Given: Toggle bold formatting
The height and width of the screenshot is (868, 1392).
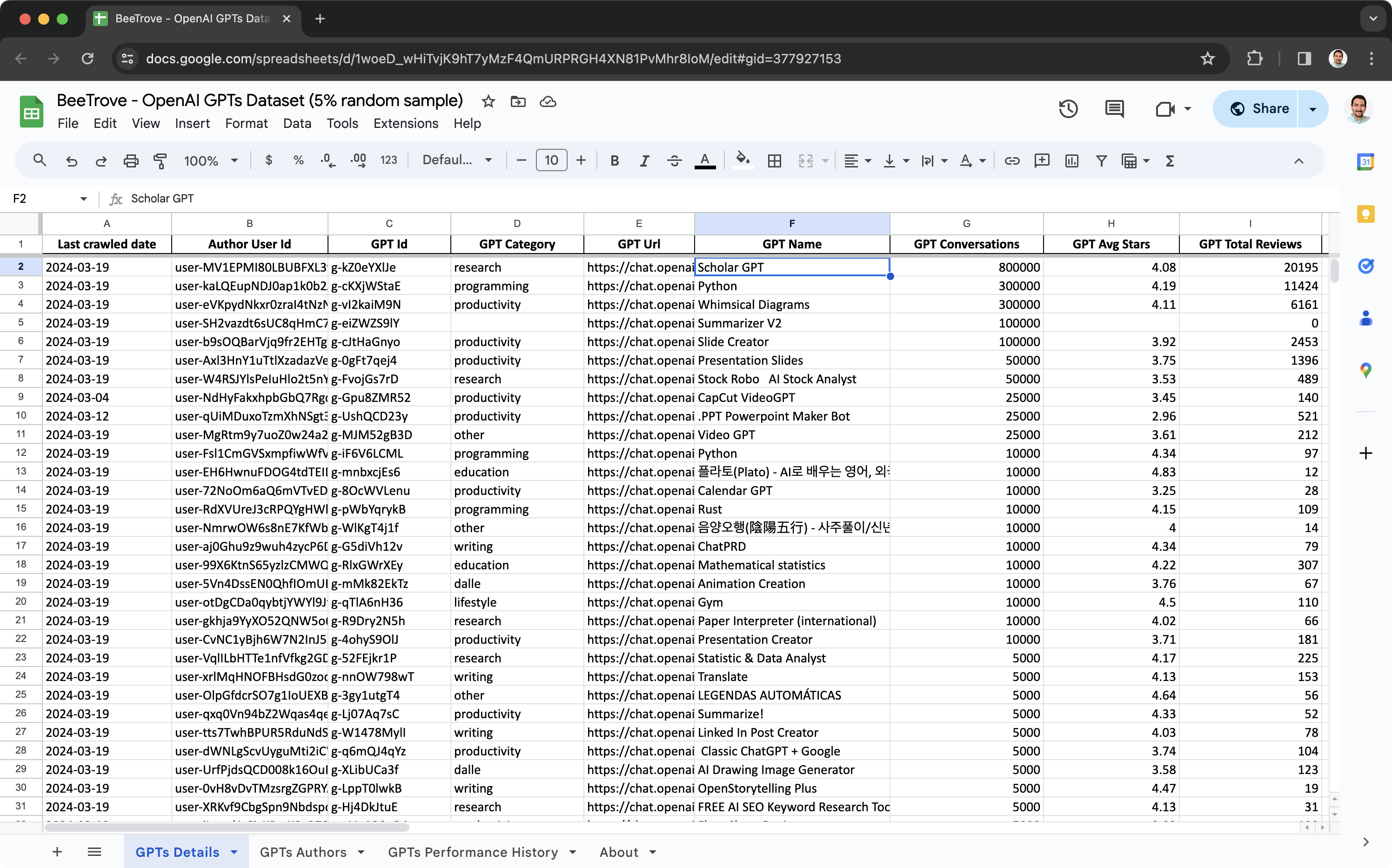Looking at the screenshot, I should (x=614, y=161).
